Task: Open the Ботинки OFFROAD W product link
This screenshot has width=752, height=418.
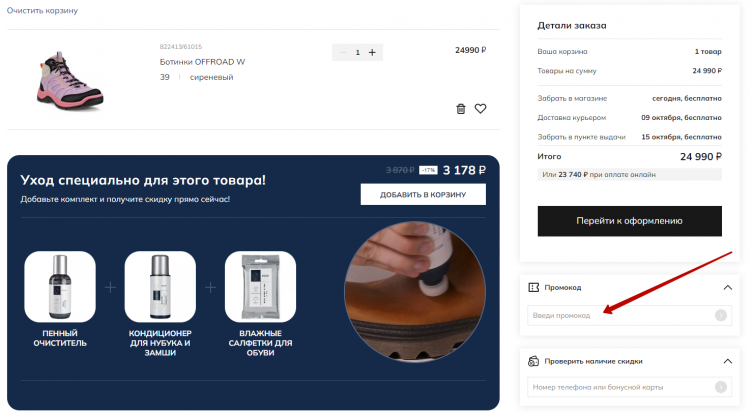Action: pos(202,62)
